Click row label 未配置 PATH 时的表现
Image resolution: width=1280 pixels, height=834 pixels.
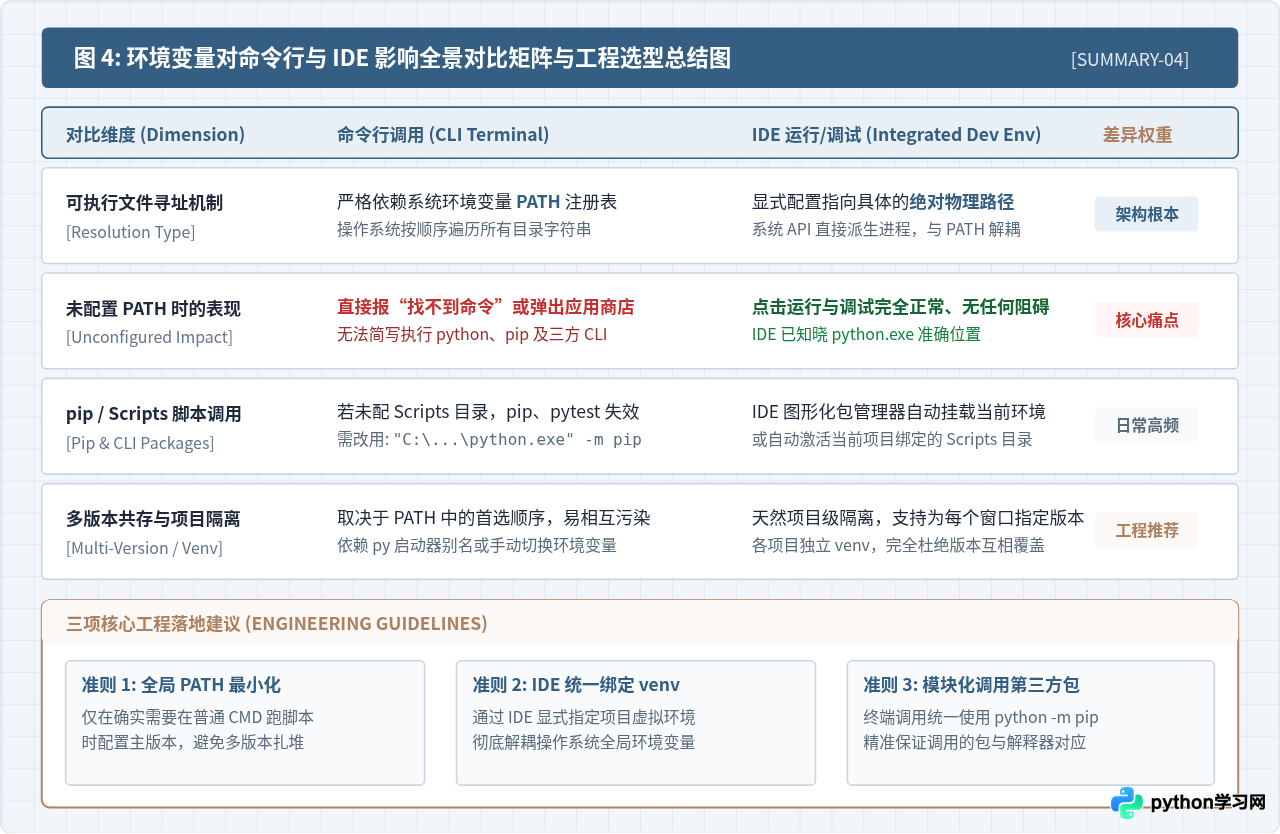pyautogui.click(x=153, y=308)
